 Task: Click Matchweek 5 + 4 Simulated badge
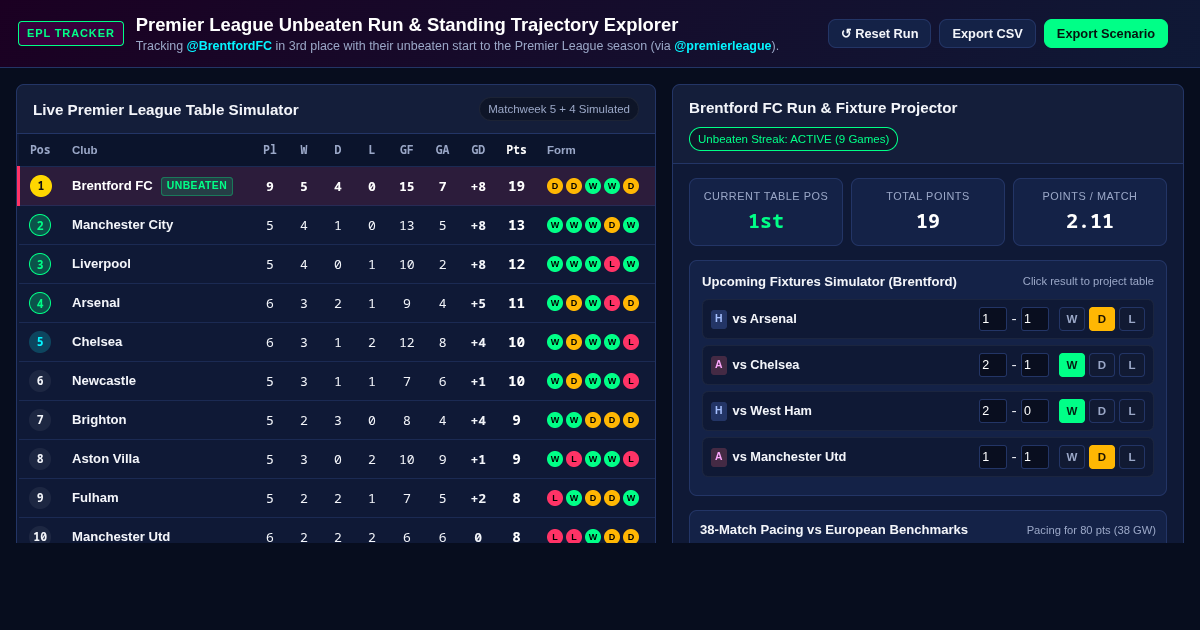[559, 109]
